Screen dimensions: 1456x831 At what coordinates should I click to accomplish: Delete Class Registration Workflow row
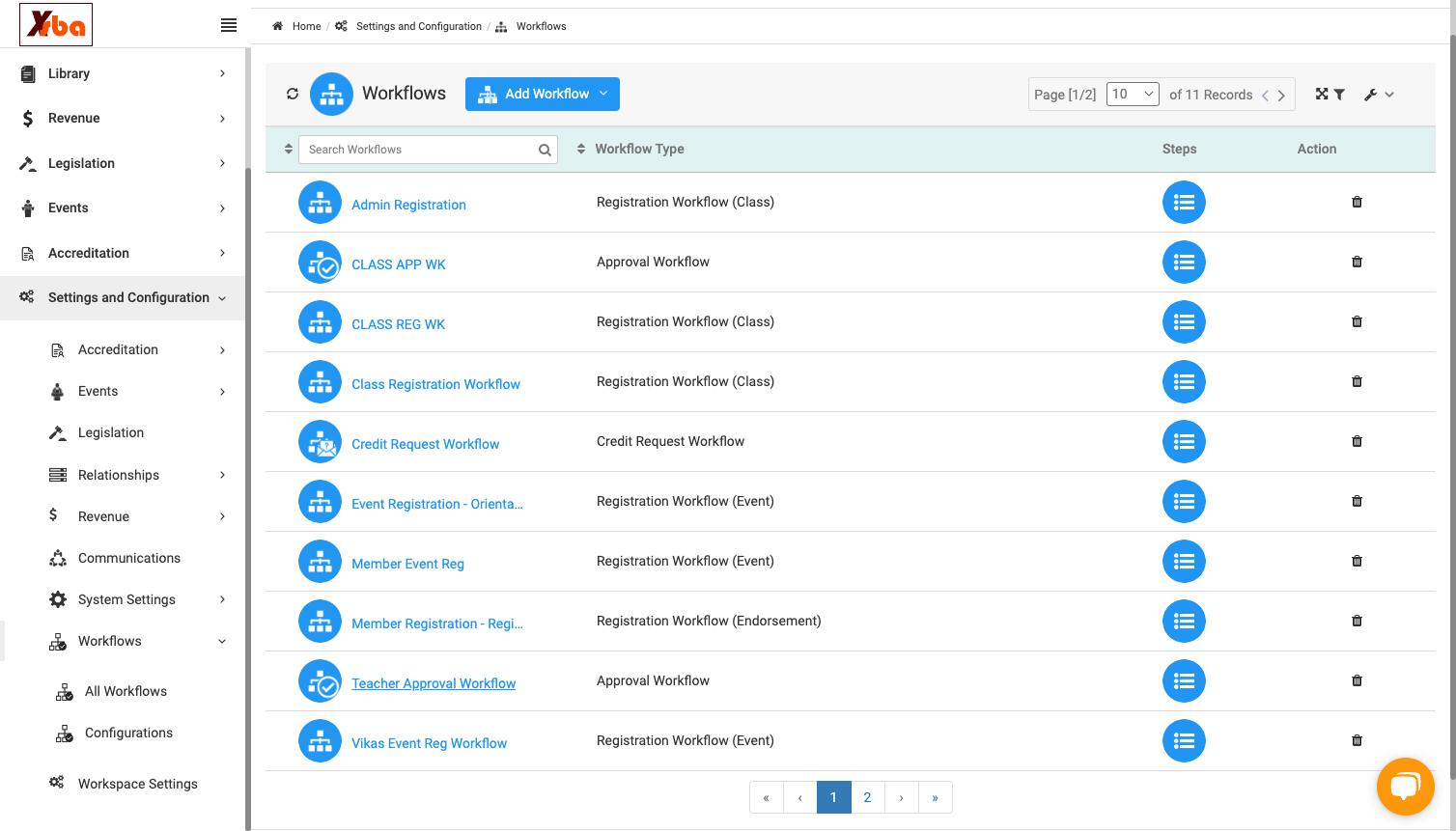pos(1357,381)
